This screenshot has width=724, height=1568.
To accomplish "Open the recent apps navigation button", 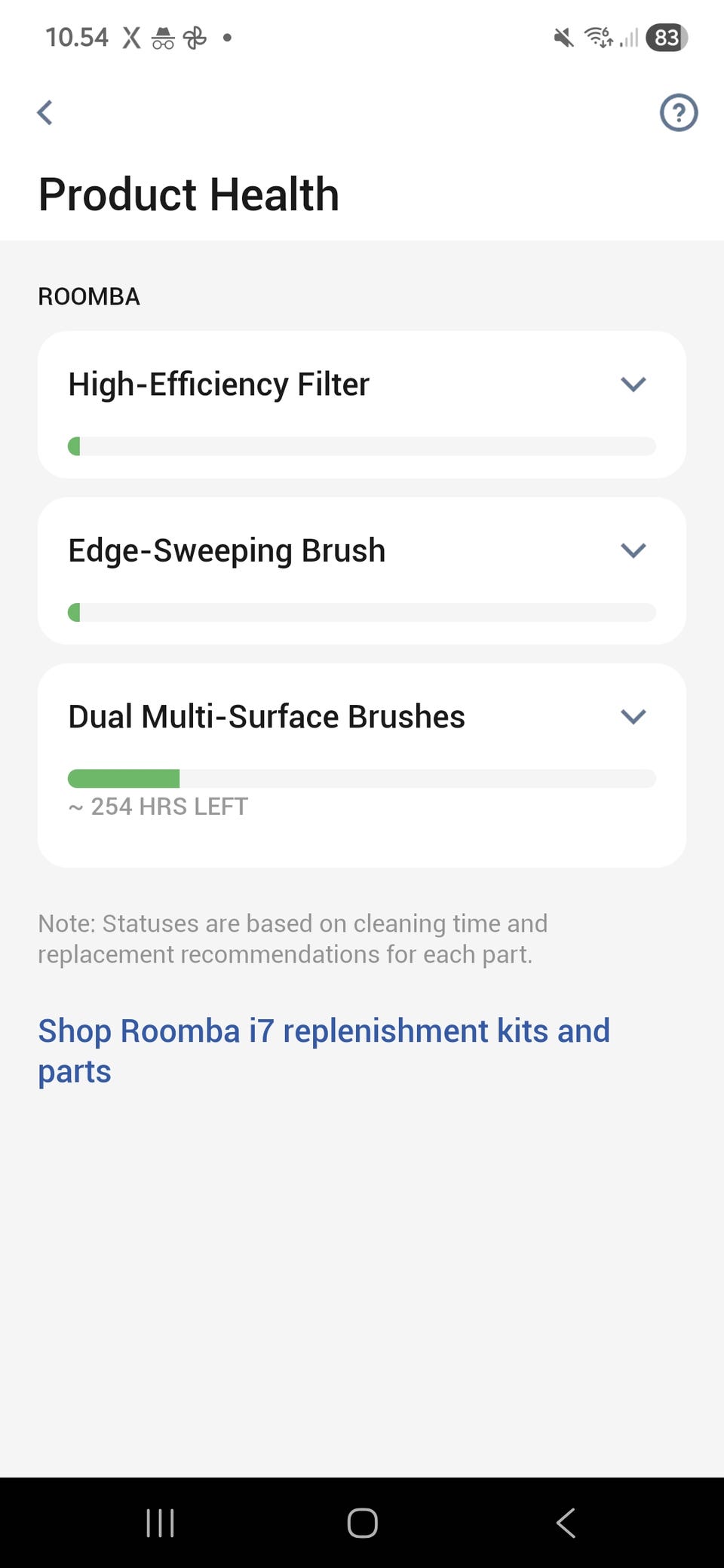I will (x=160, y=1523).
